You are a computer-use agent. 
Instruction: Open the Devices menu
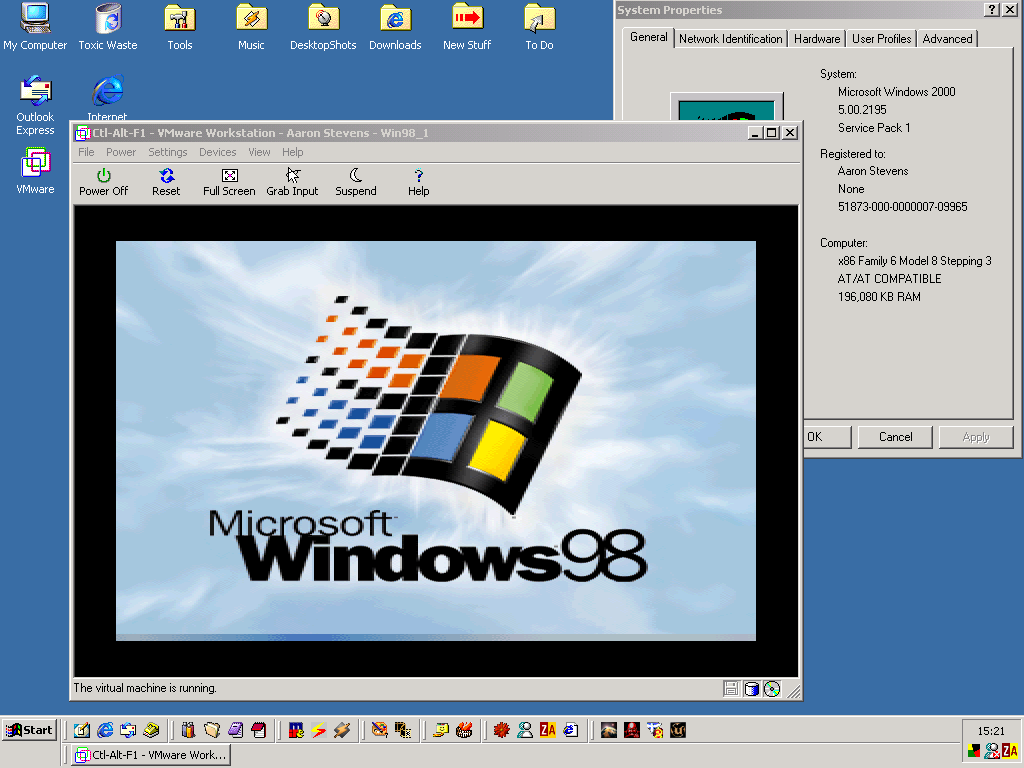tap(217, 152)
